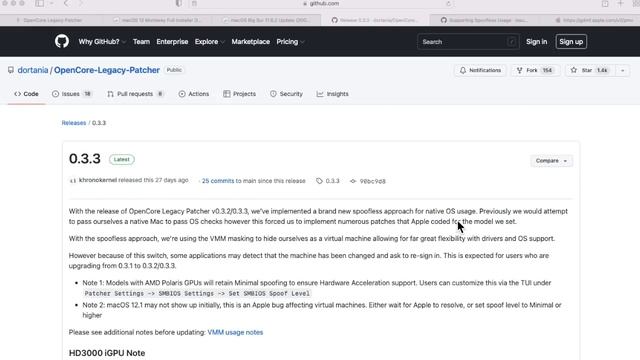Click the Patcher Settings code snippet
This screenshot has width=640, height=360.
[197, 293]
